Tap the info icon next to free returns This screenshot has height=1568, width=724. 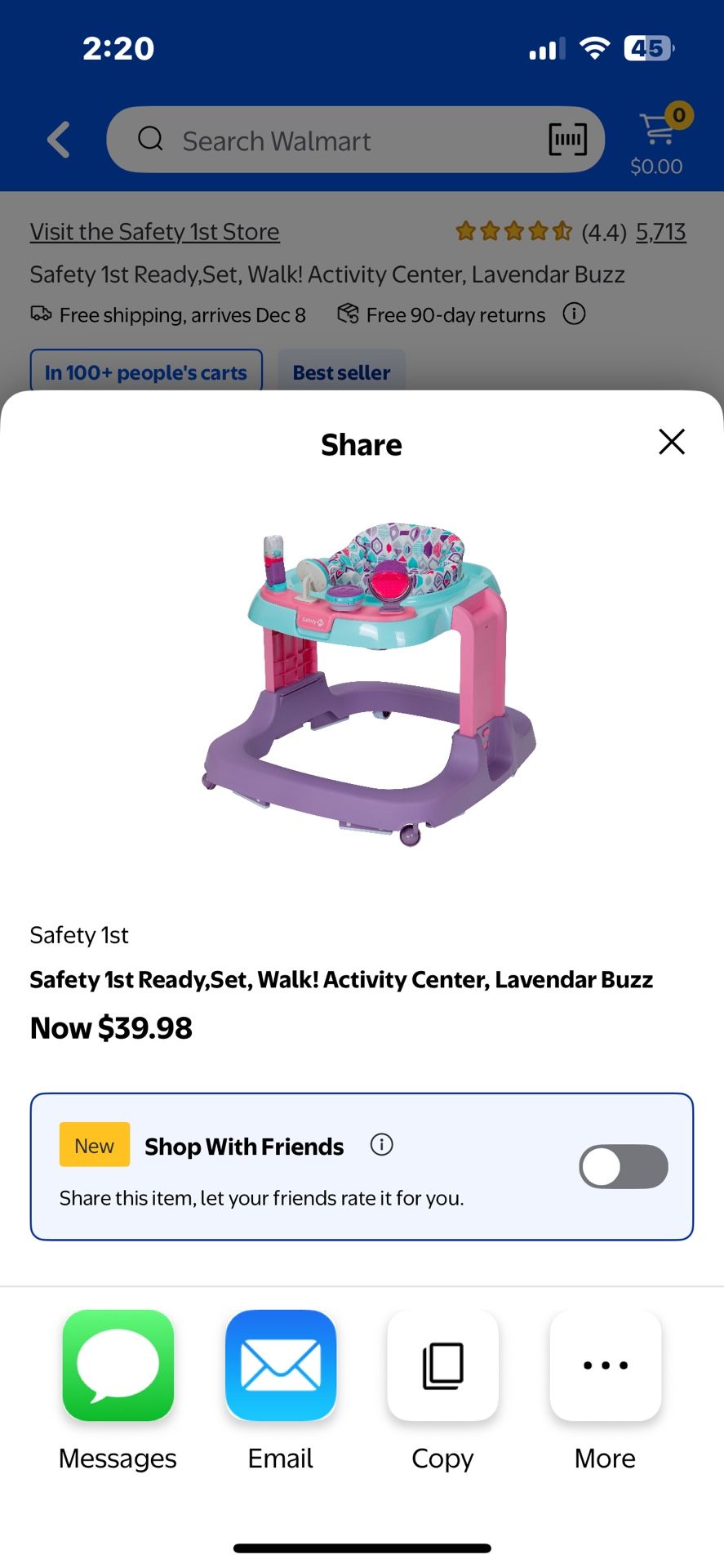(x=574, y=314)
